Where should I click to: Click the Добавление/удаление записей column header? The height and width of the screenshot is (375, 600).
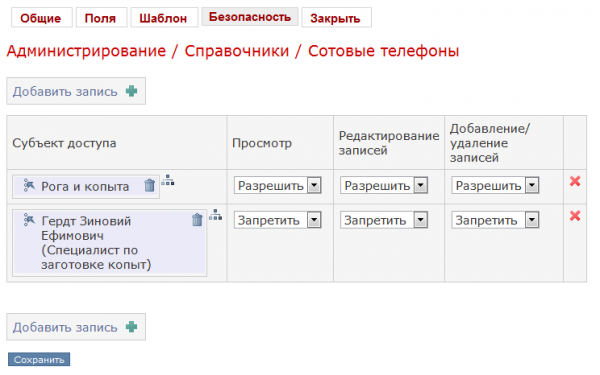(490, 143)
